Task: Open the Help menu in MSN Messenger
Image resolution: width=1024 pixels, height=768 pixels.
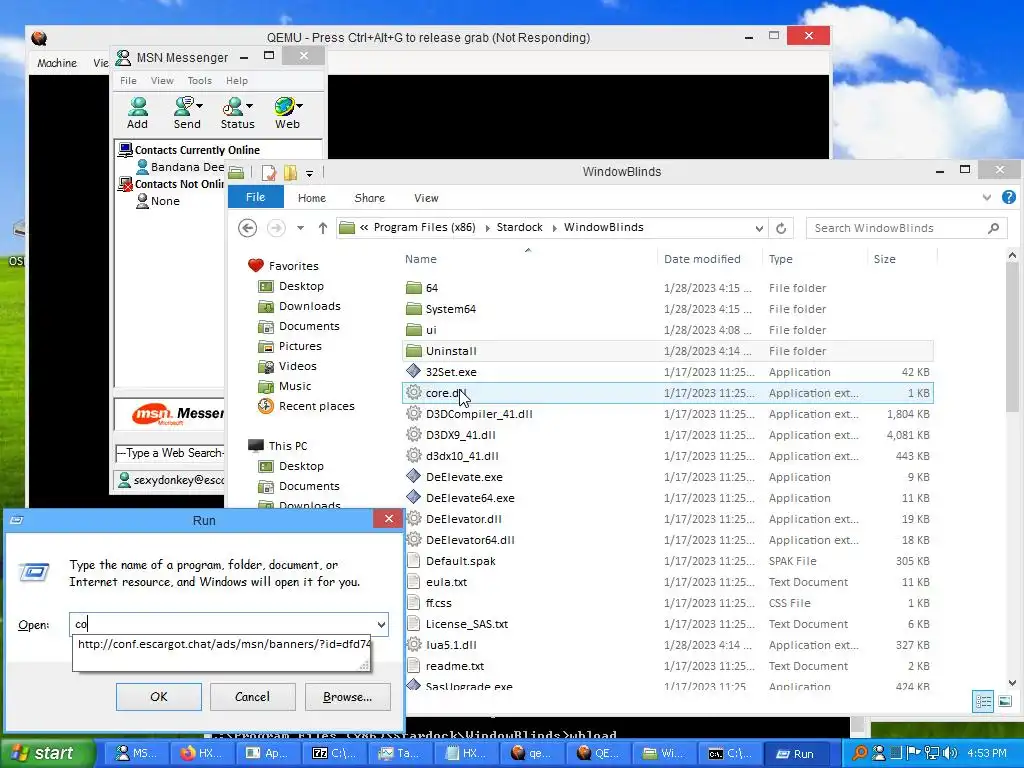Action: click(x=237, y=81)
